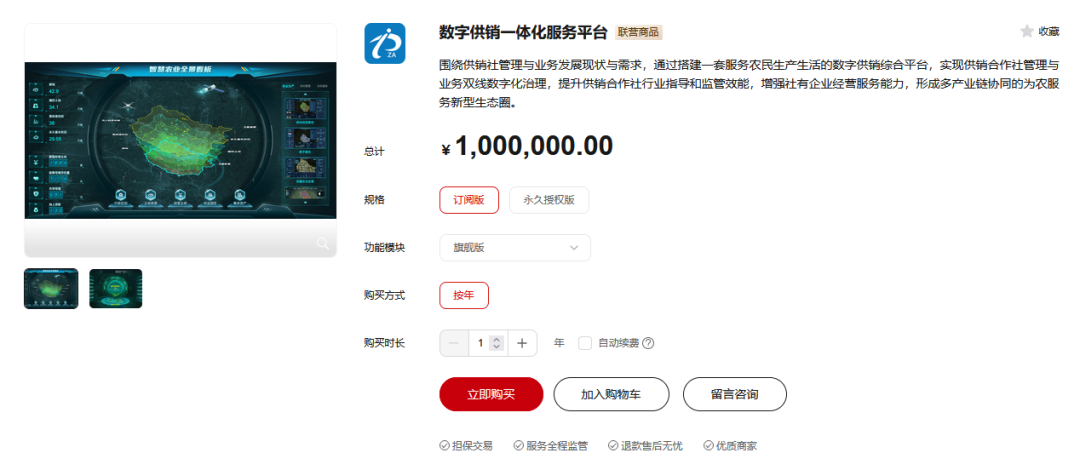Click the ZA vendor logo icon
This screenshot has width=1080, height=470.
tap(384, 43)
